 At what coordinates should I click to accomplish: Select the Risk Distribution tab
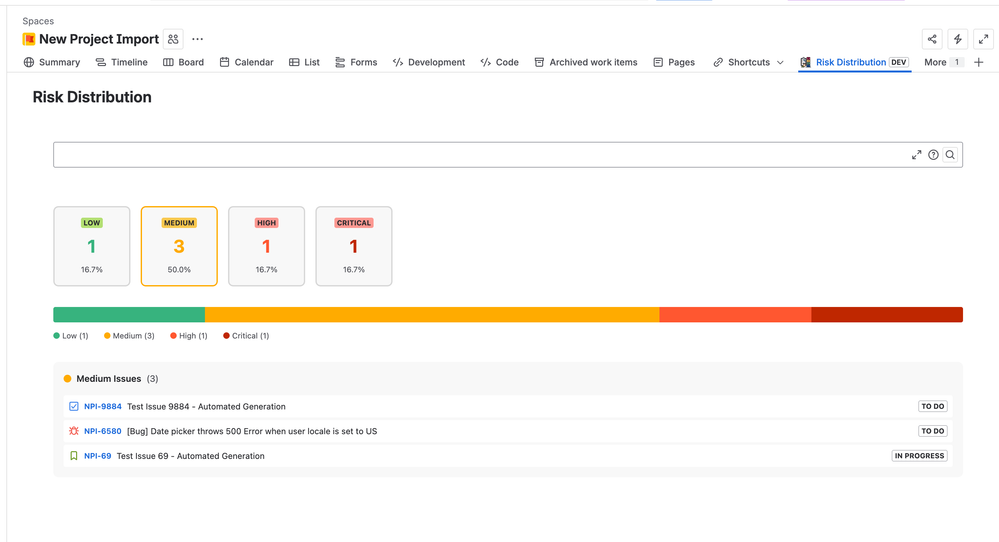[x=854, y=62]
